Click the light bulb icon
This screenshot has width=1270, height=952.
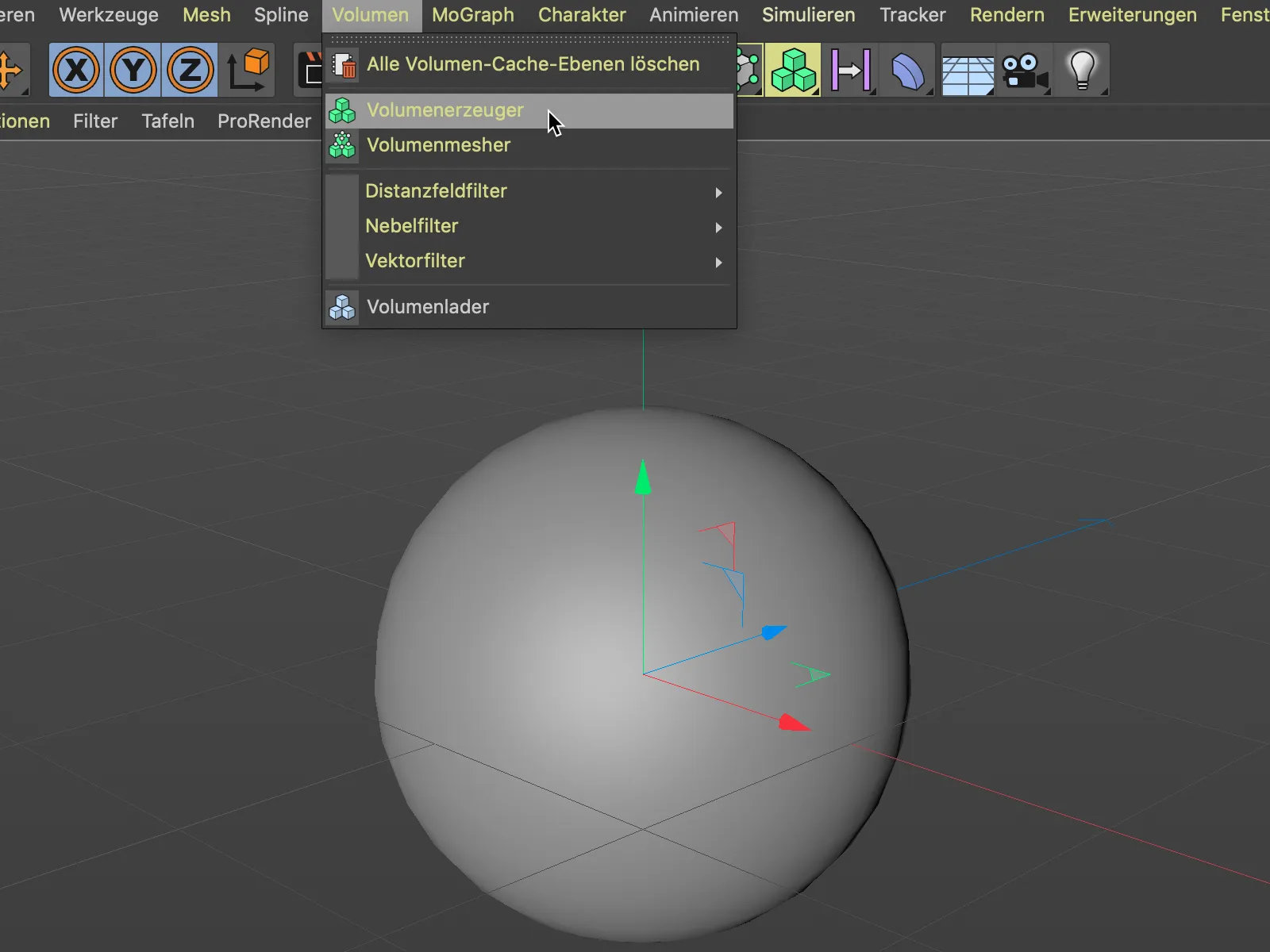[1083, 71]
